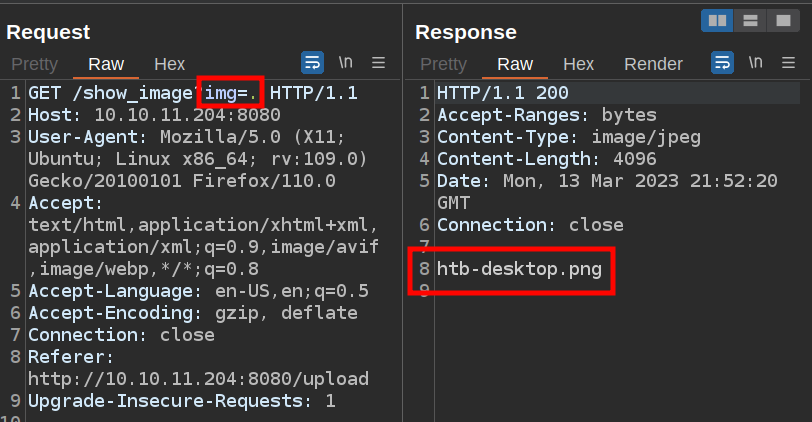Toggle word wrap in Request panel
The width and height of the screenshot is (812, 422).
coord(312,63)
